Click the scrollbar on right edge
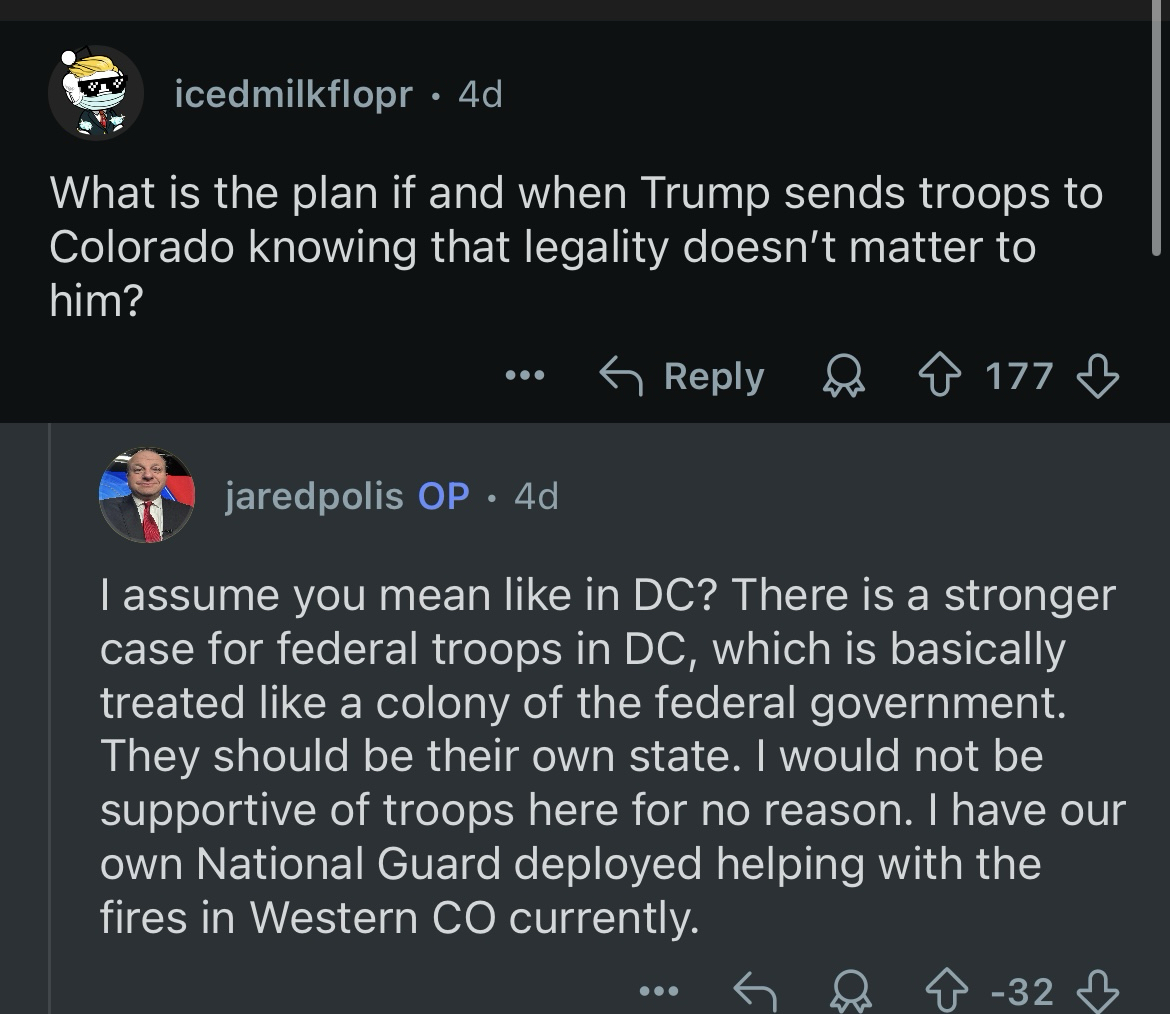The width and height of the screenshot is (1170, 1014). pos(1157,130)
